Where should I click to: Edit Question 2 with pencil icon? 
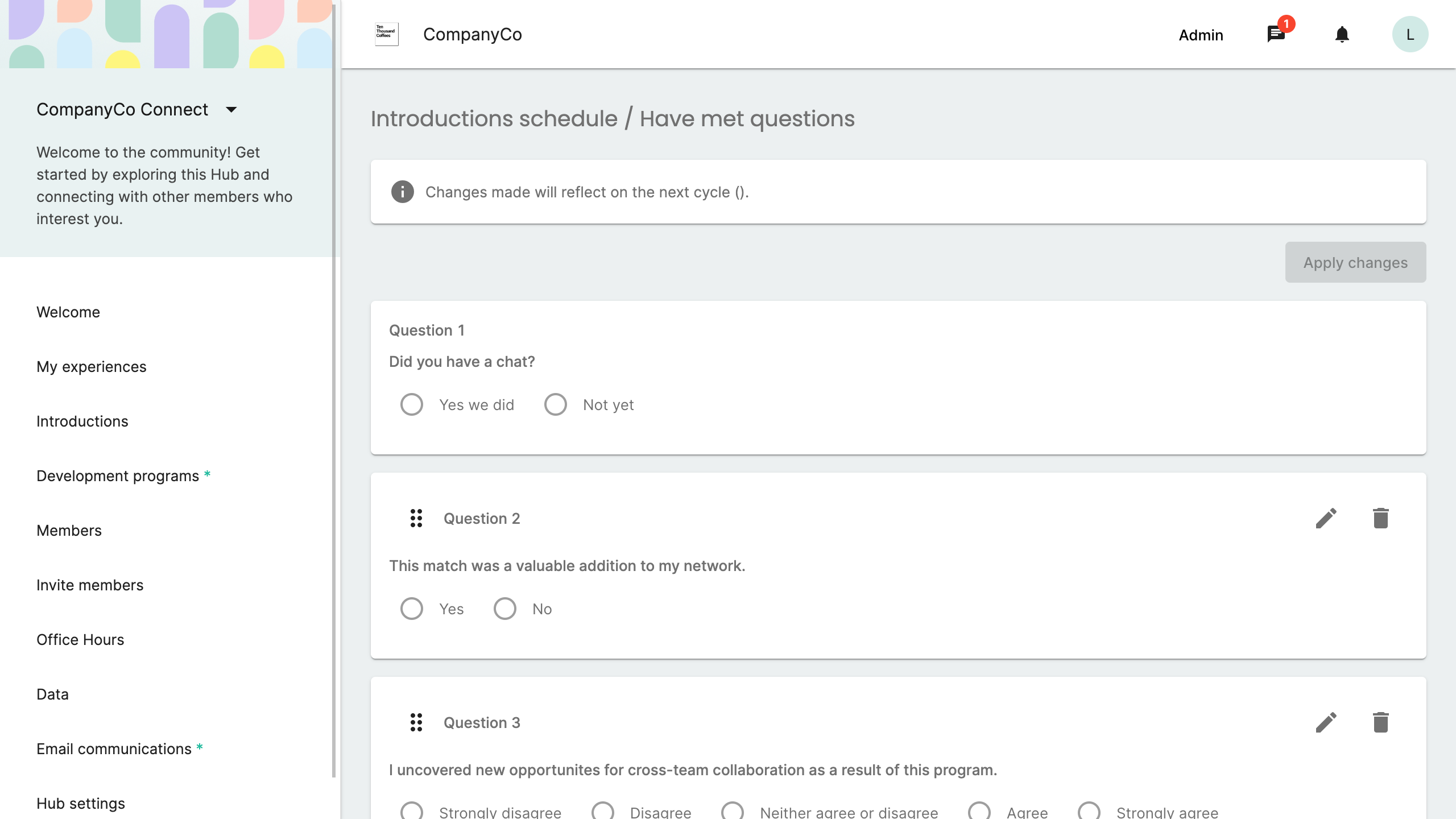click(1326, 518)
